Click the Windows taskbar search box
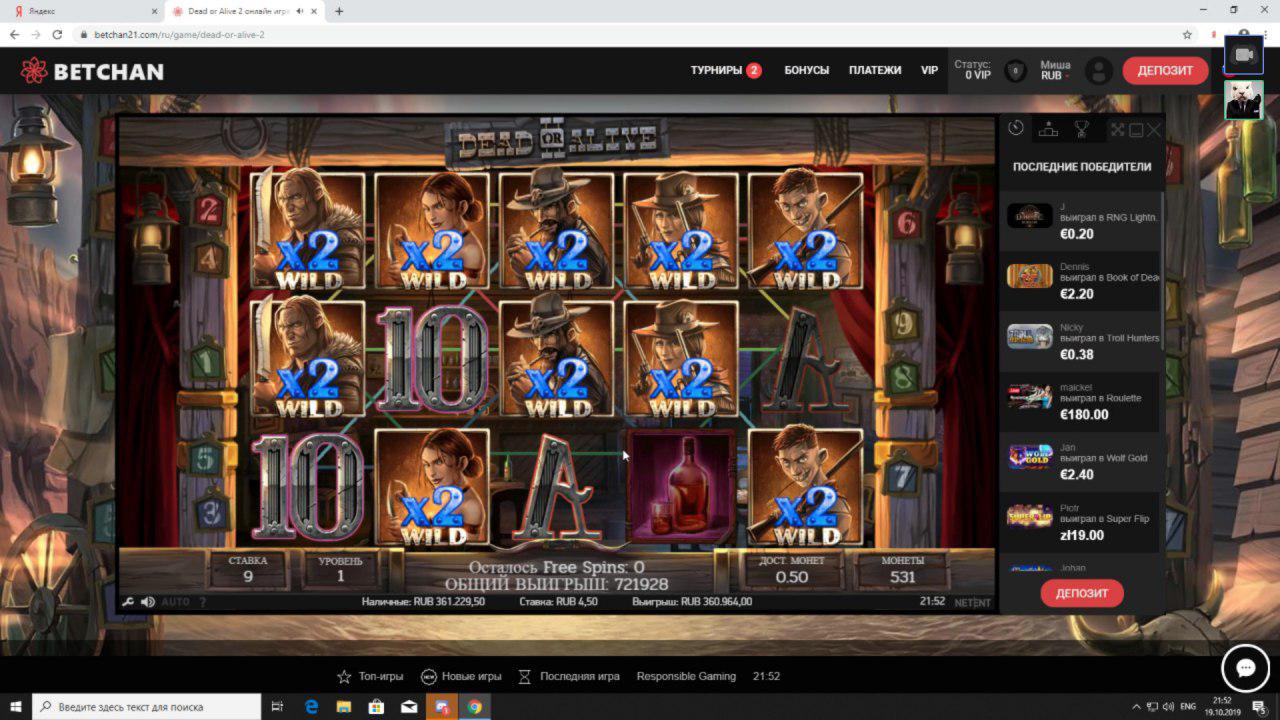This screenshot has width=1280, height=720. [x=148, y=706]
